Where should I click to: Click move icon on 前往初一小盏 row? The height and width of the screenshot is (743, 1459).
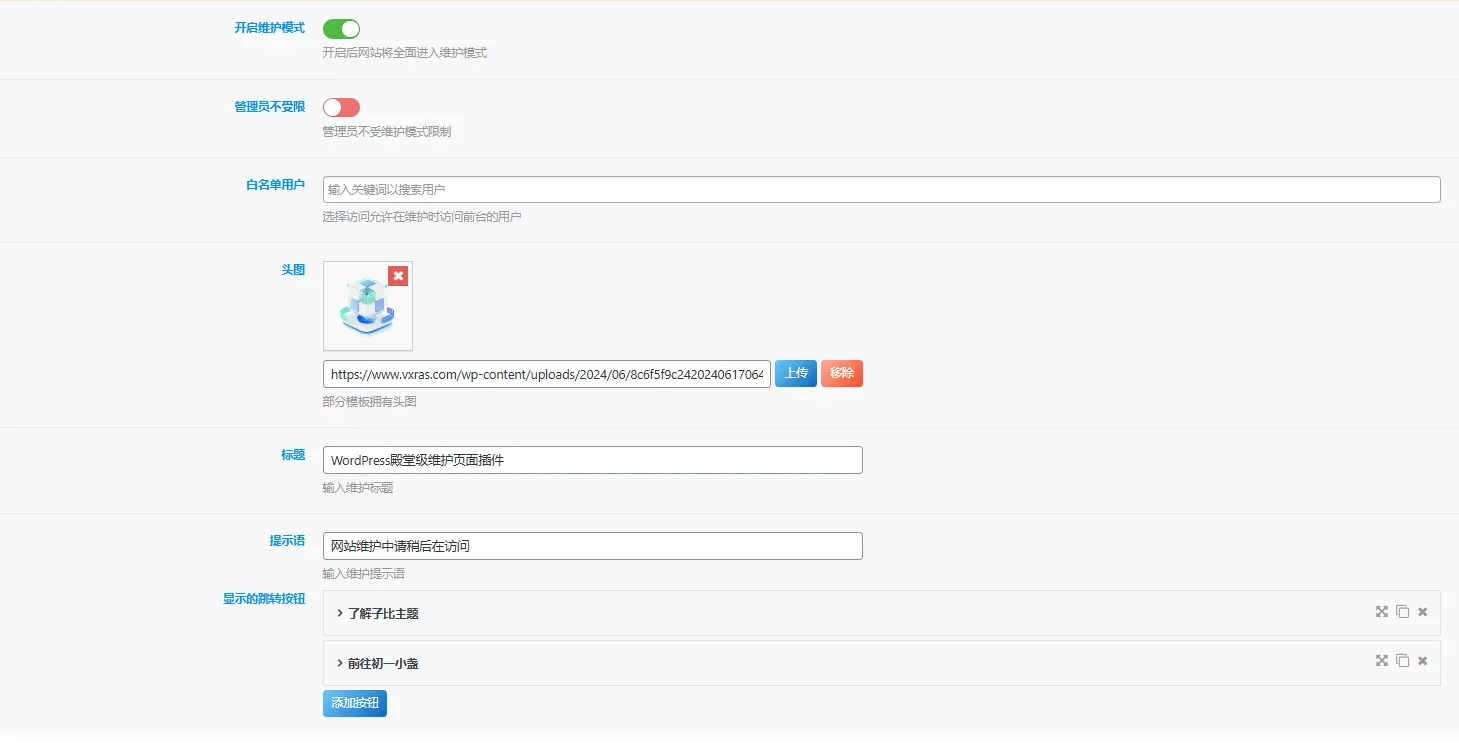(x=1382, y=661)
